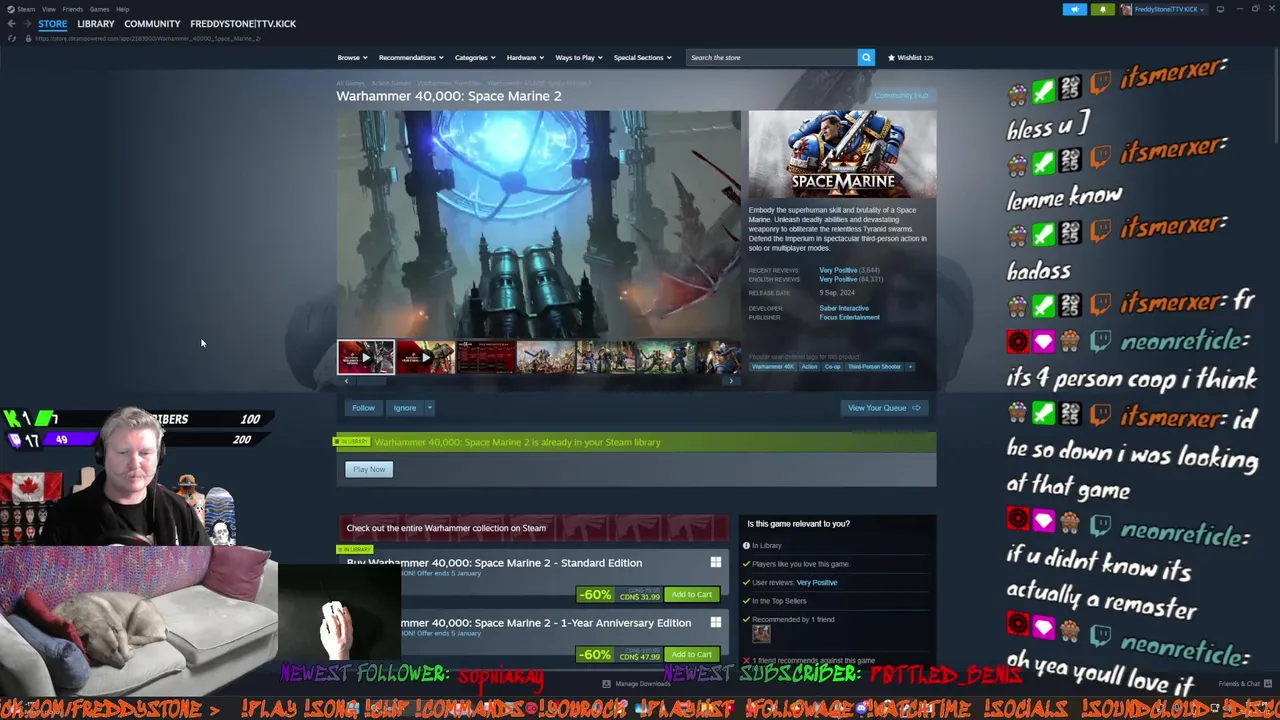The height and width of the screenshot is (720, 1280).
Task: Select the Warhammer 40K tag
Action: [772, 366]
